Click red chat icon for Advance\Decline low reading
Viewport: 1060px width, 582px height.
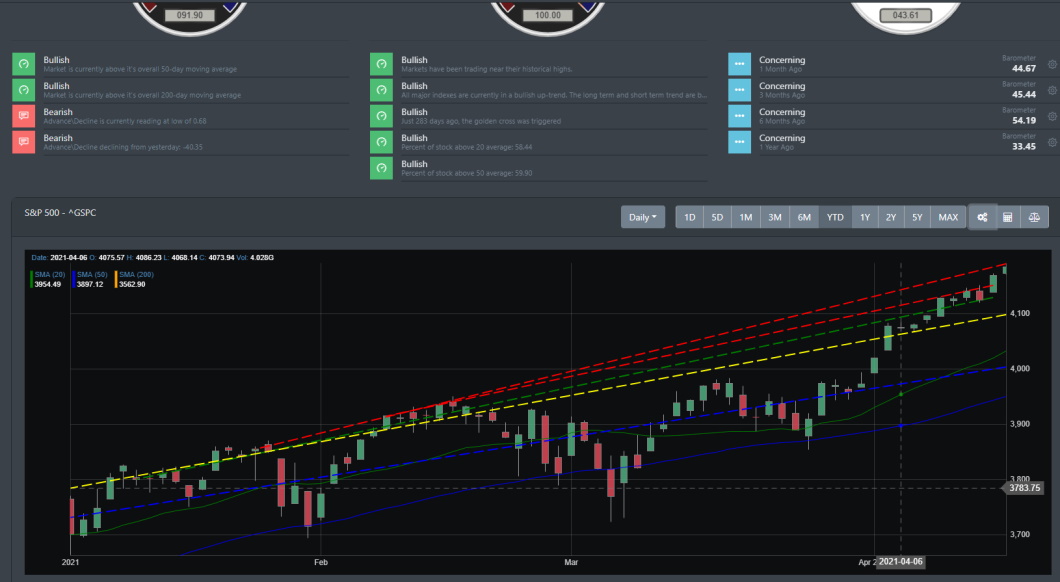pos(23,117)
